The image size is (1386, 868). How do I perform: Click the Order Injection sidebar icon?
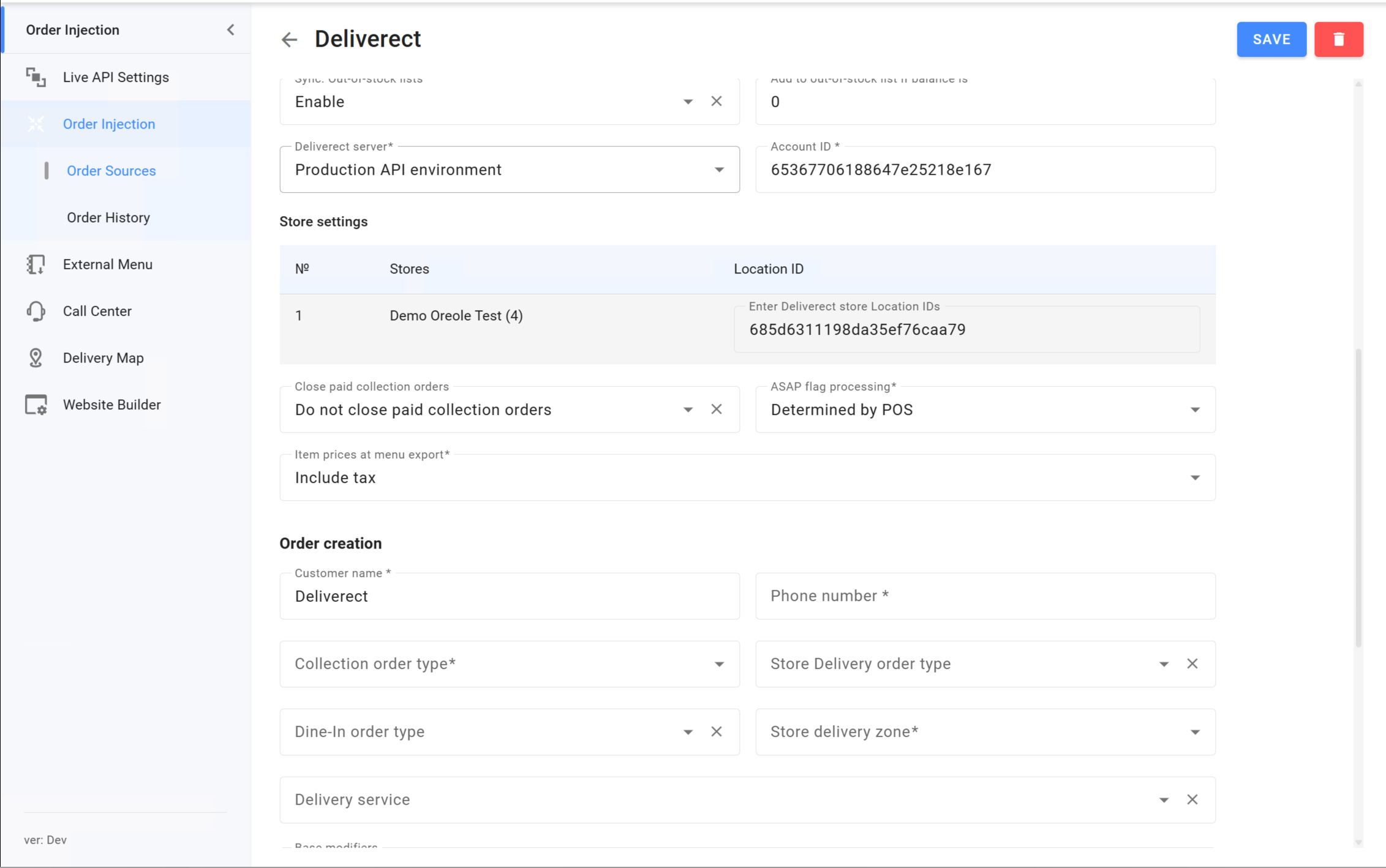click(x=36, y=124)
